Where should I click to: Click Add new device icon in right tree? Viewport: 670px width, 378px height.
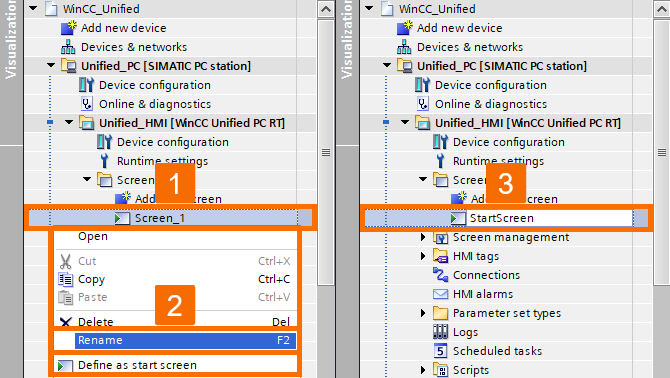pyautogui.click(x=404, y=28)
